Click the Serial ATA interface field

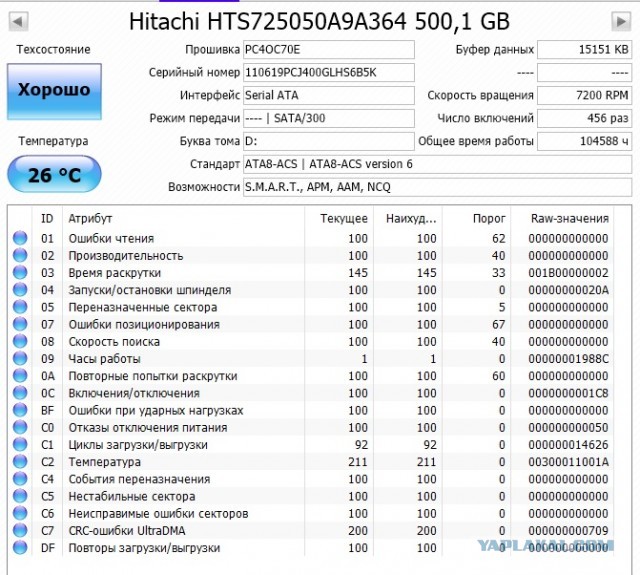(x=329, y=95)
